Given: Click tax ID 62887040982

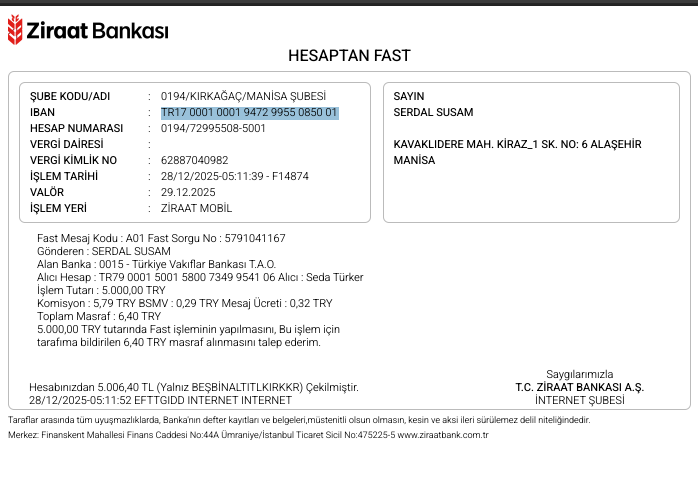Looking at the screenshot, I should click(x=195, y=161).
